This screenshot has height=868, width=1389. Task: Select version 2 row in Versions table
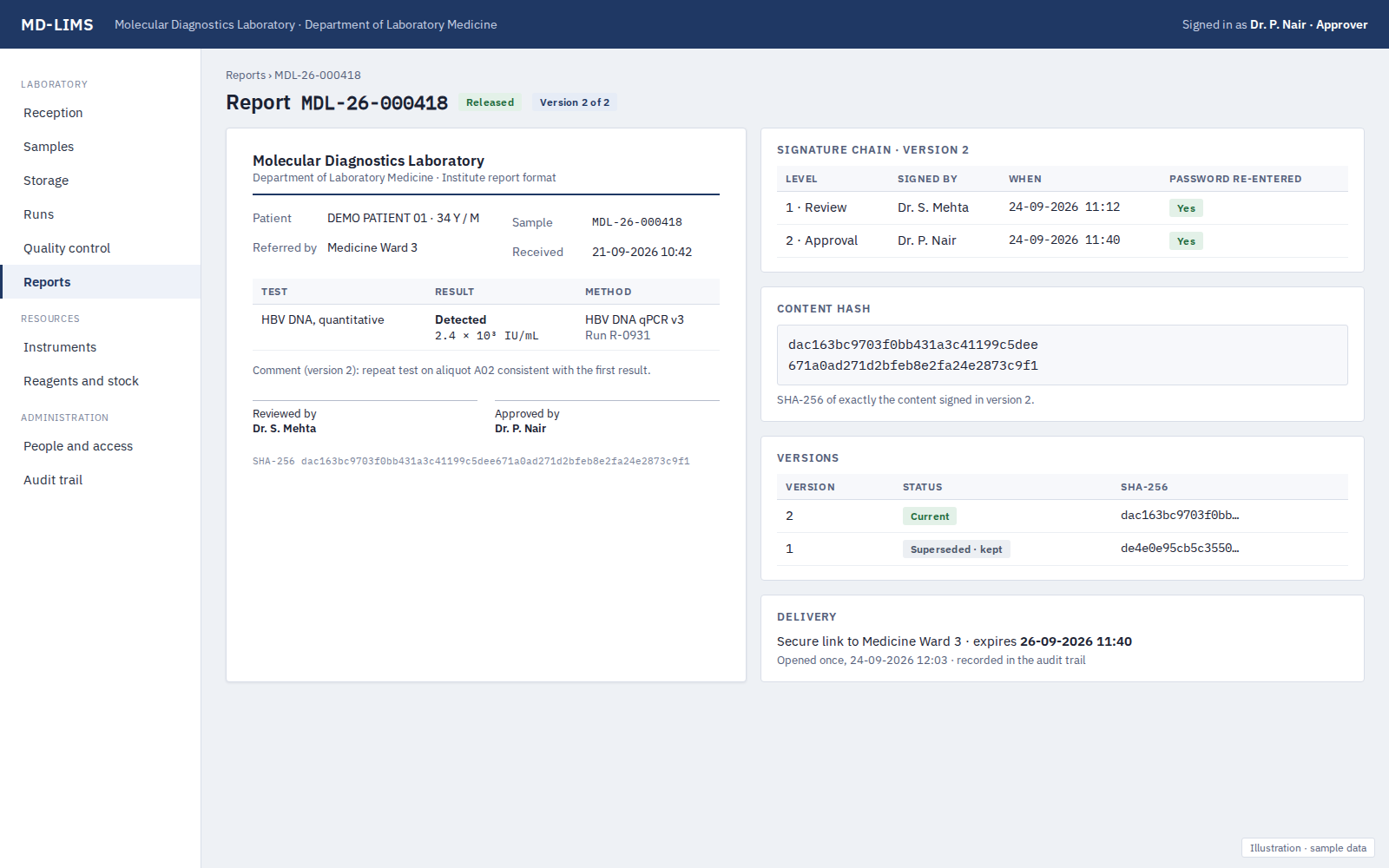(1063, 516)
